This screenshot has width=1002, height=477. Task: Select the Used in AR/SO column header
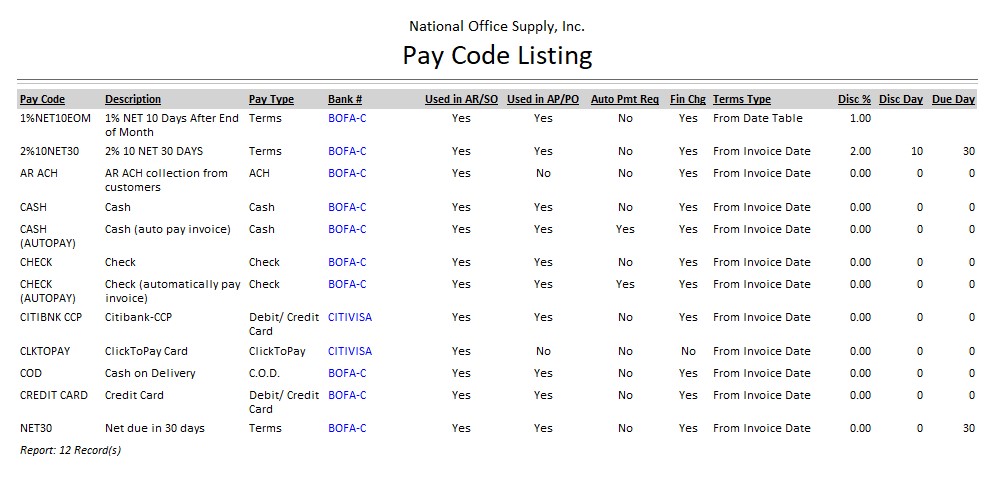tap(460, 100)
